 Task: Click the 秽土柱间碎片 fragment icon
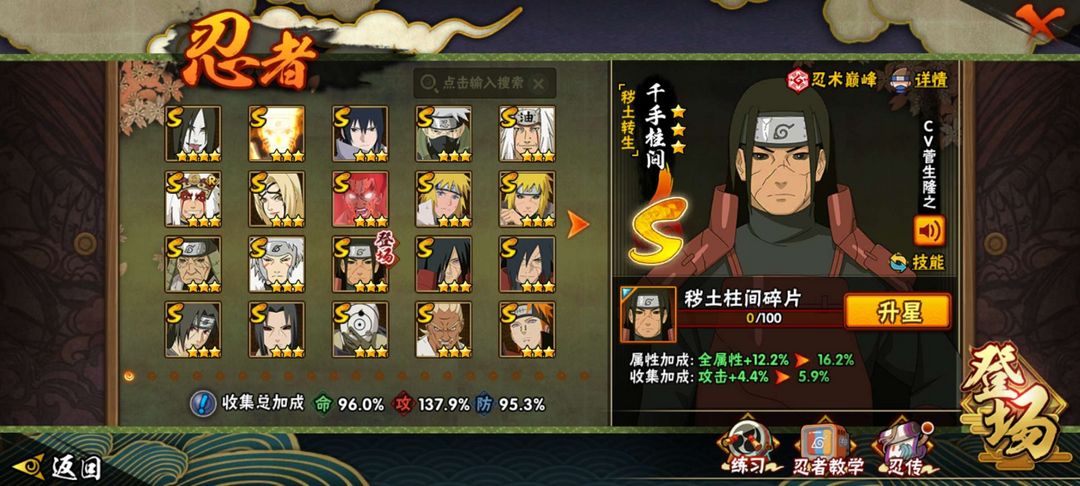648,315
